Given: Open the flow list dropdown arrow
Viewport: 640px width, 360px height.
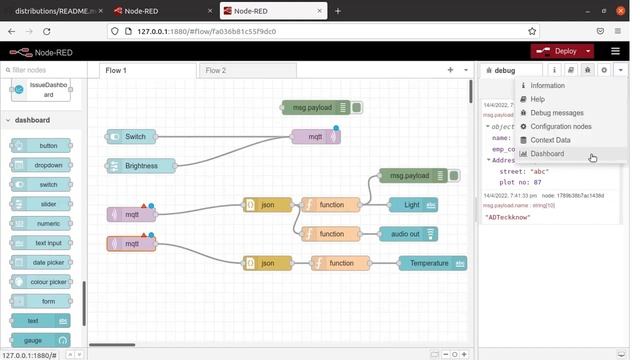Looking at the screenshot, I should coord(466,70).
